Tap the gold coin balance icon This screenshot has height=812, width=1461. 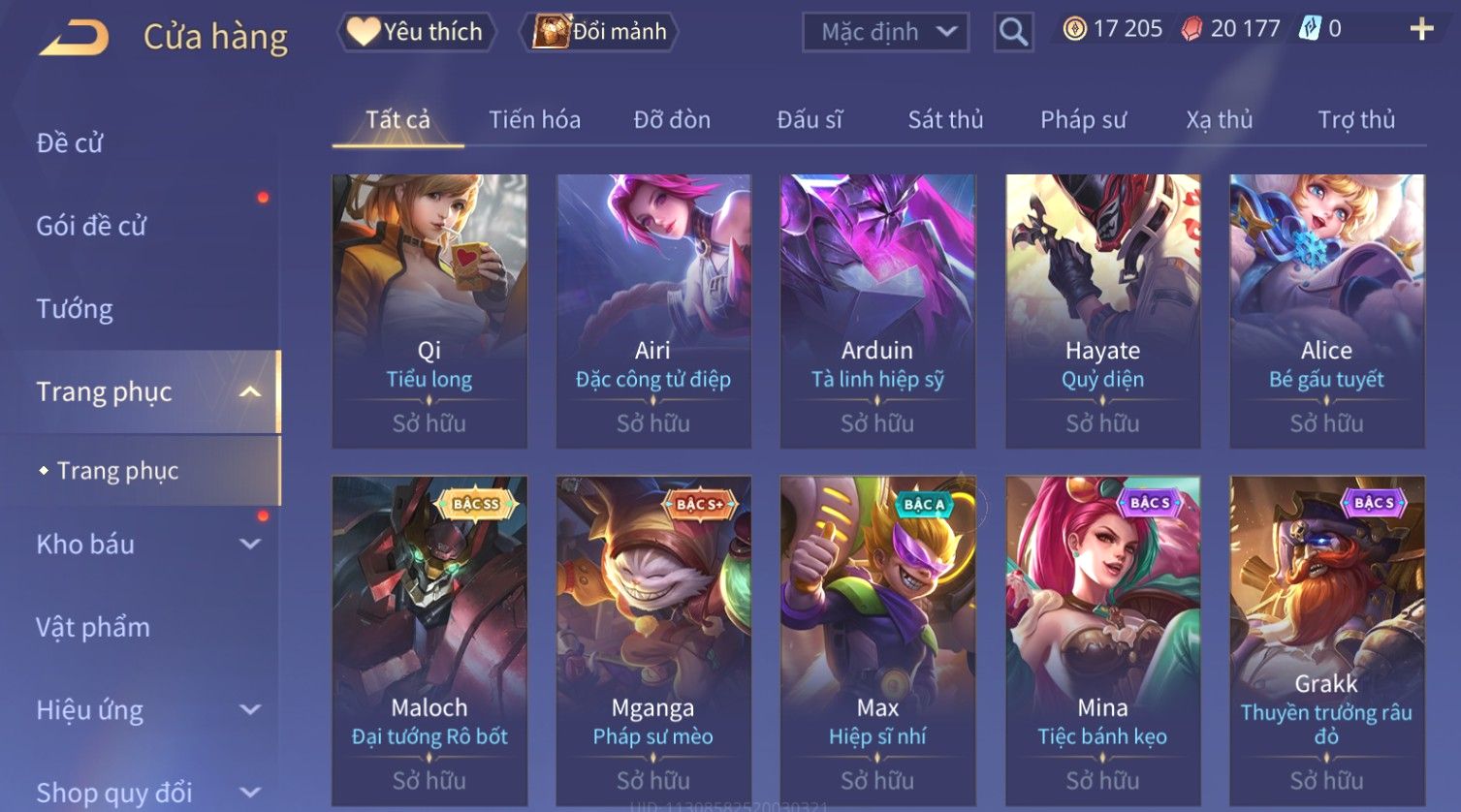1074,29
